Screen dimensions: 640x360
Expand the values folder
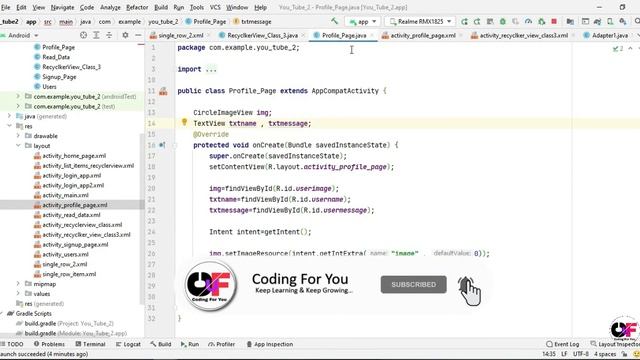pyautogui.click(x=18, y=293)
